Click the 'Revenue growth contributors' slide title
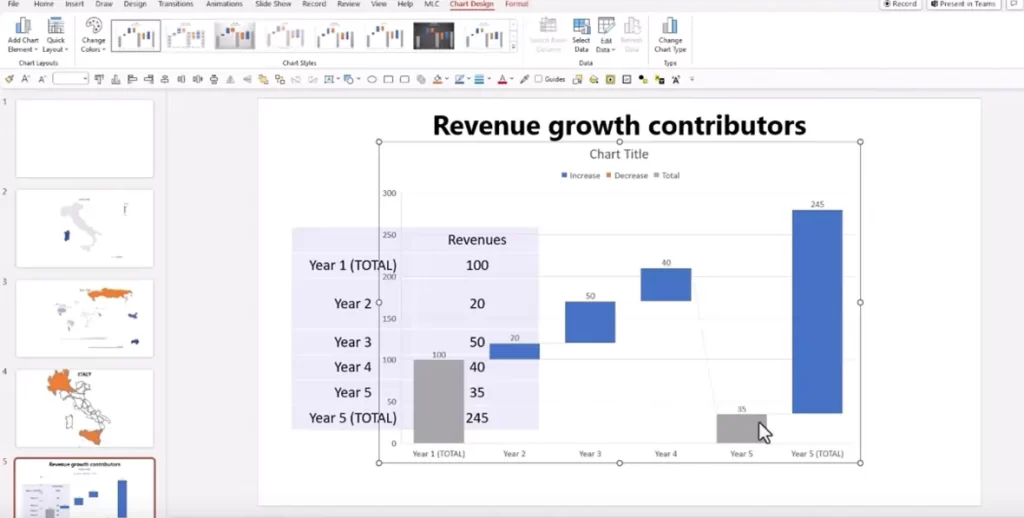 click(619, 125)
